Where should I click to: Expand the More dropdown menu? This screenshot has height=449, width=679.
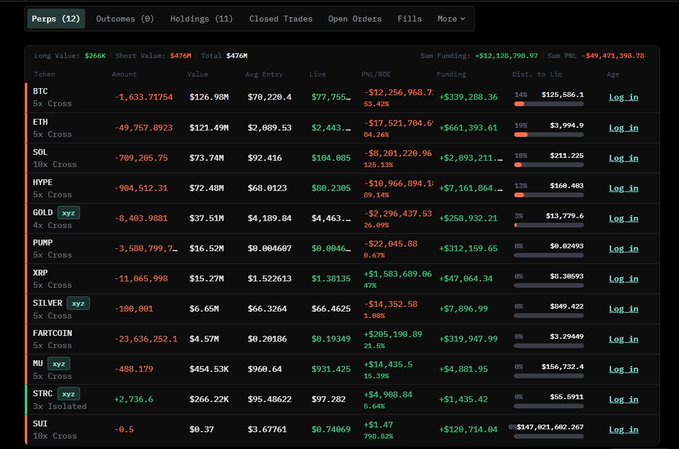(451, 19)
